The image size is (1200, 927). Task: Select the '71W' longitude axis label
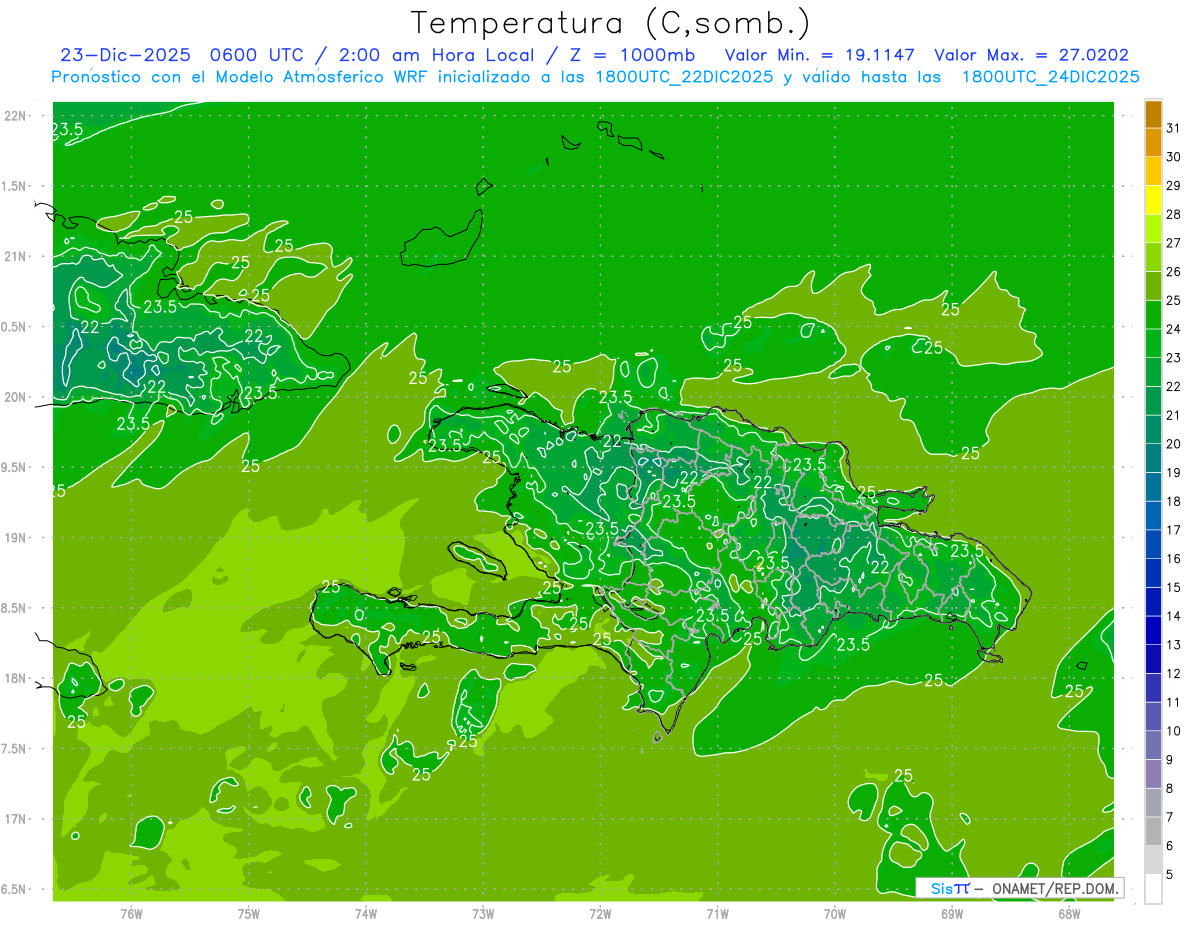[x=717, y=912]
